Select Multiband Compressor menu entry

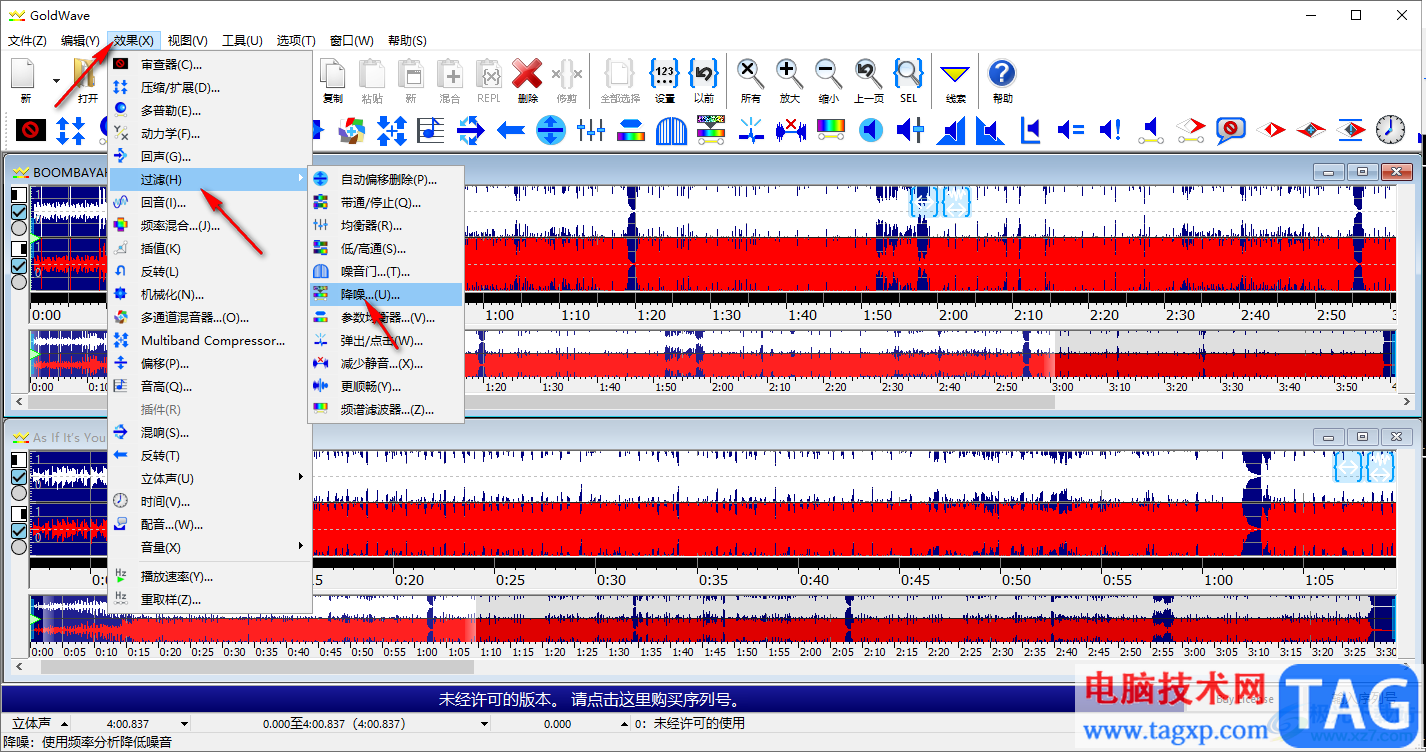tap(210, 340)
